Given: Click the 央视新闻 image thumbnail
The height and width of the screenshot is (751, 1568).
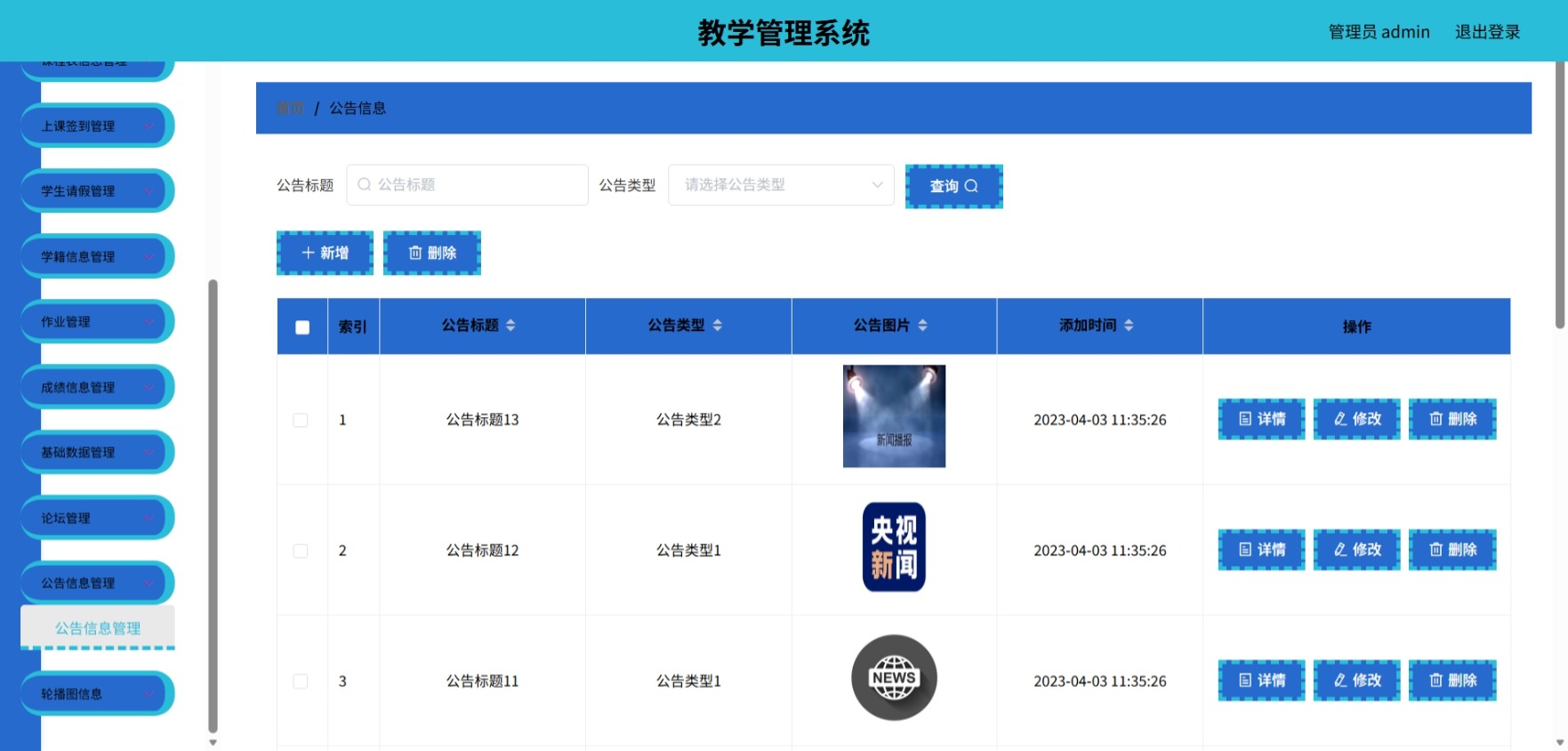Looking at the screenshot, I should coord(894,547).
